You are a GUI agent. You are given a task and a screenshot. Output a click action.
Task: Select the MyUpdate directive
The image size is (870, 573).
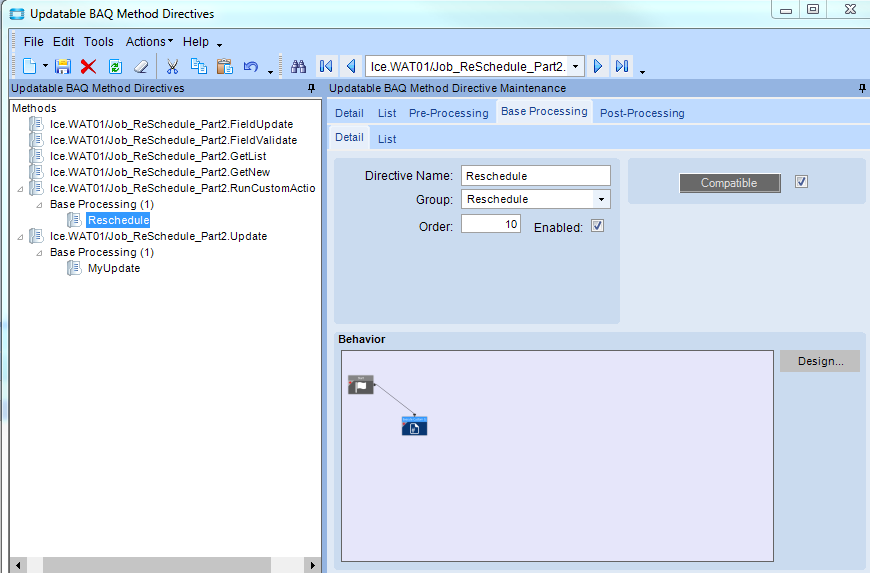click(x=114, y=268)
